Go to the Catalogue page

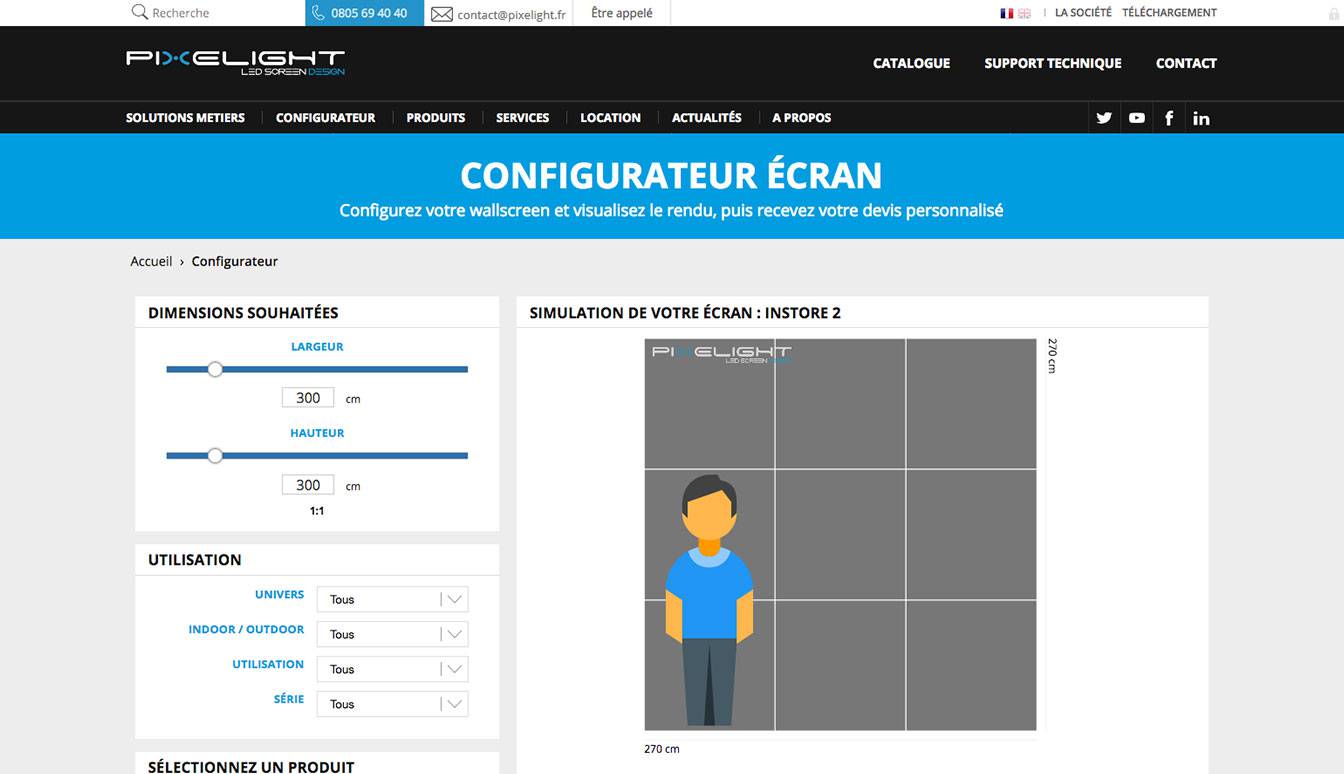click(911, 63)
